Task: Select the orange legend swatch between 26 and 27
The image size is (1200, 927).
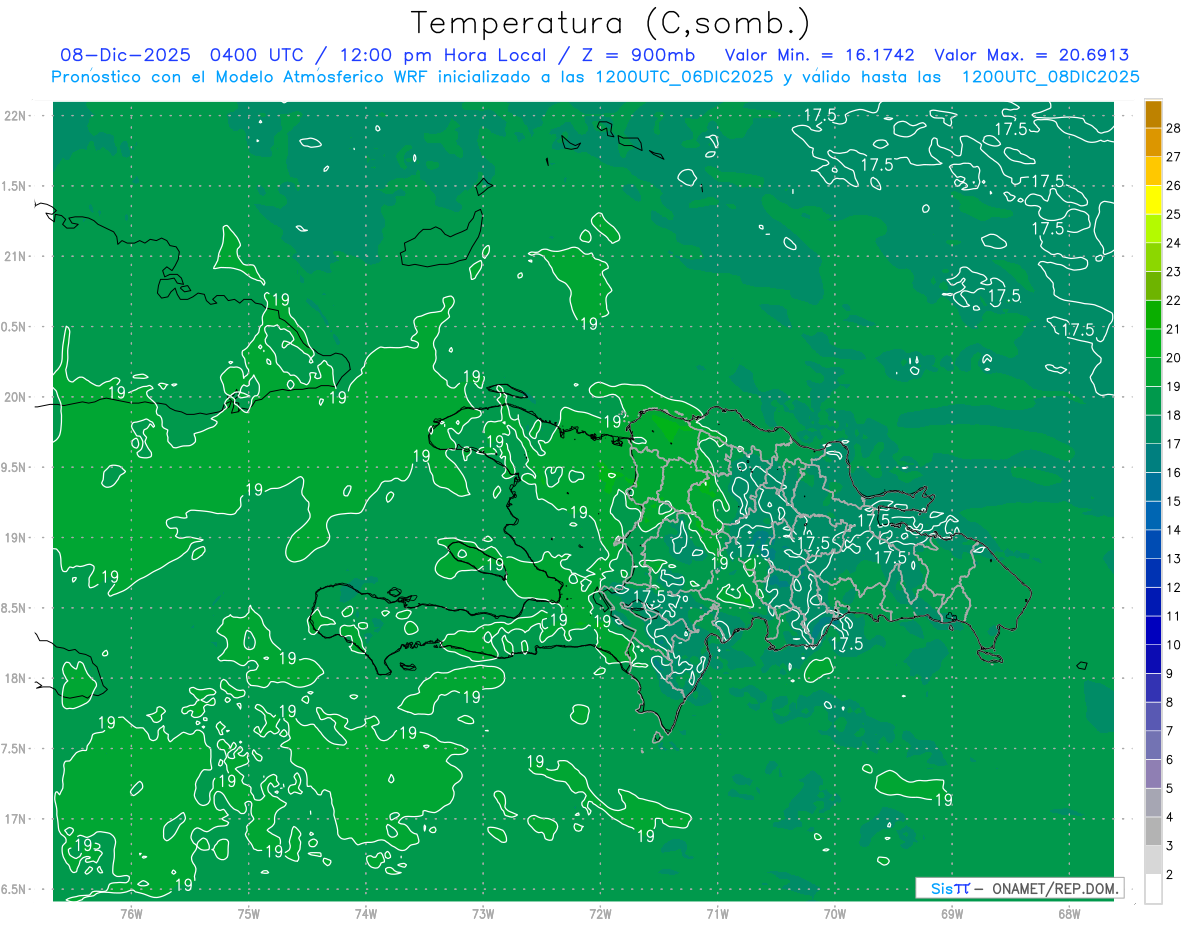Action: pos(1153,170)
